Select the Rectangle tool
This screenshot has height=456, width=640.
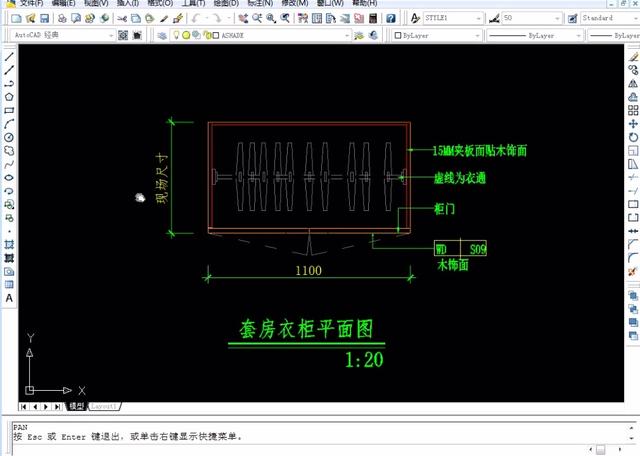[9, 110]
